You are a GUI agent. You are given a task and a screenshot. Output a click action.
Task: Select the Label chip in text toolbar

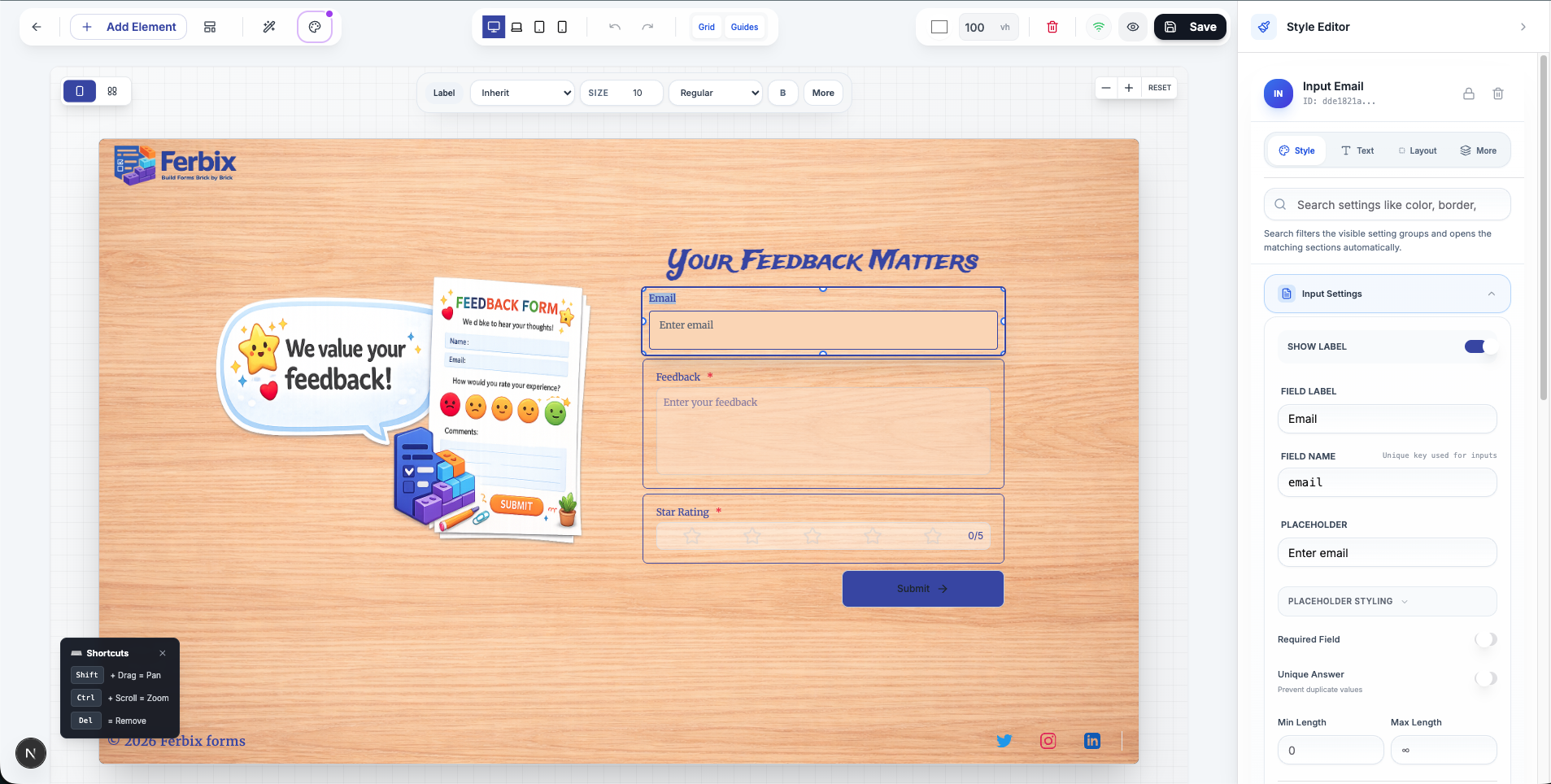(x=444, y=93)
